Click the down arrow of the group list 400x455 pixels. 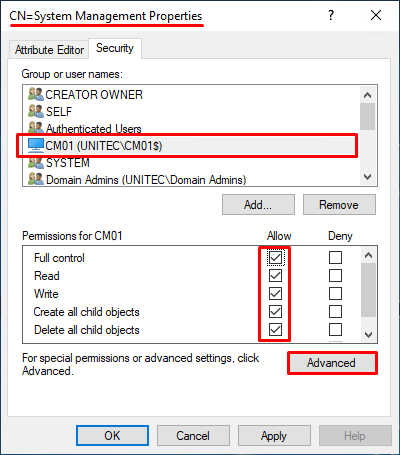[x=368, y=177]
